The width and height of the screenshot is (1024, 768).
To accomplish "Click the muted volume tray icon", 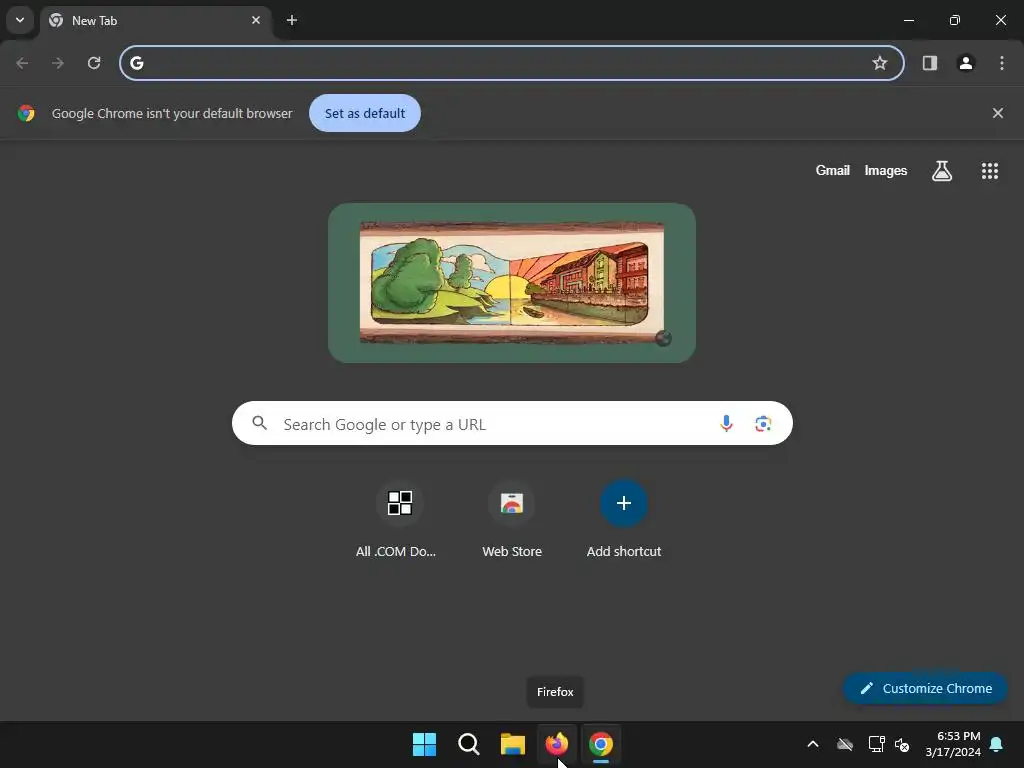I will tap(902, 744).
